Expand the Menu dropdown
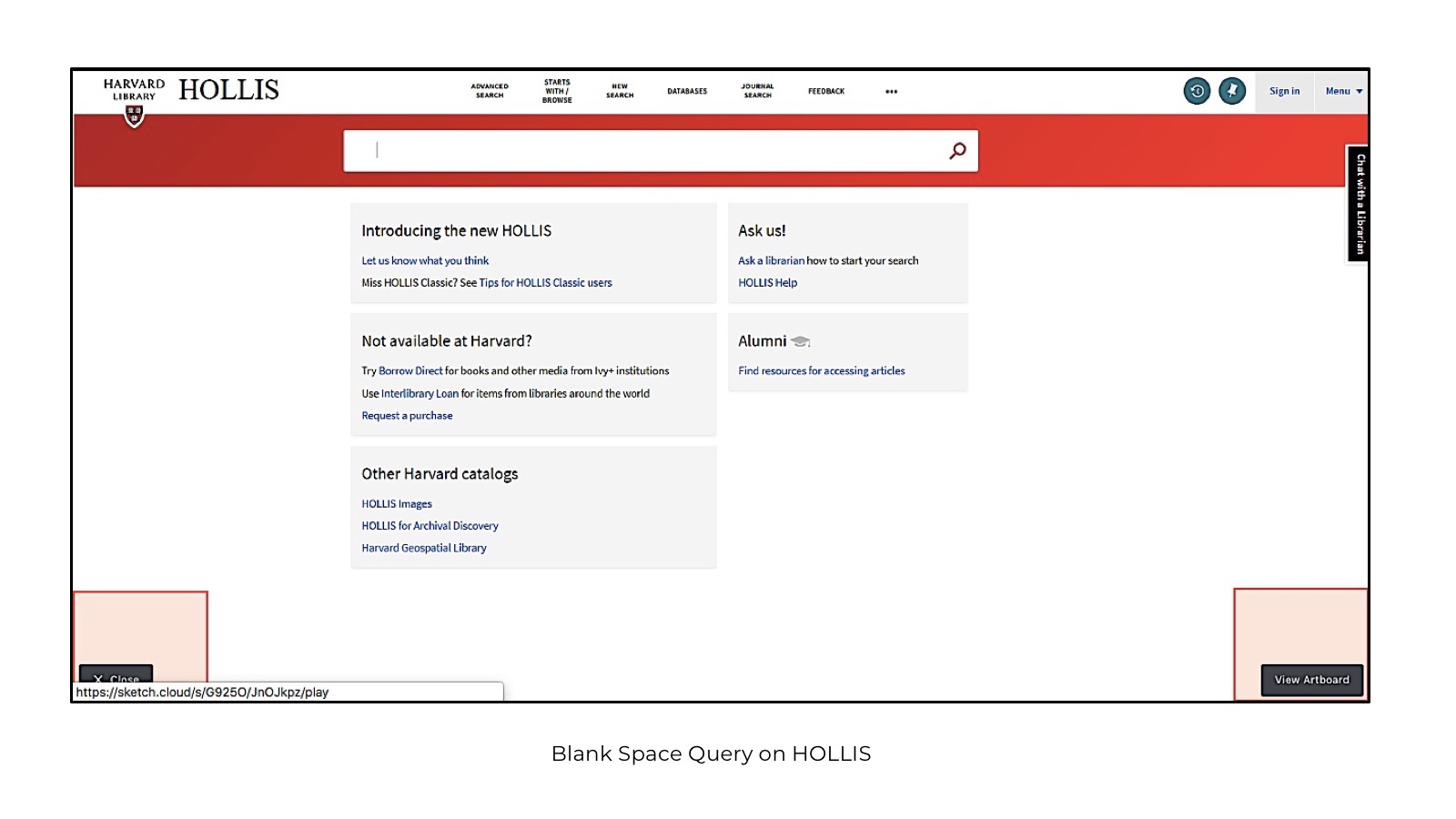The height and width of the screenshot is (819, 1456). click(x=1343, y=91)
